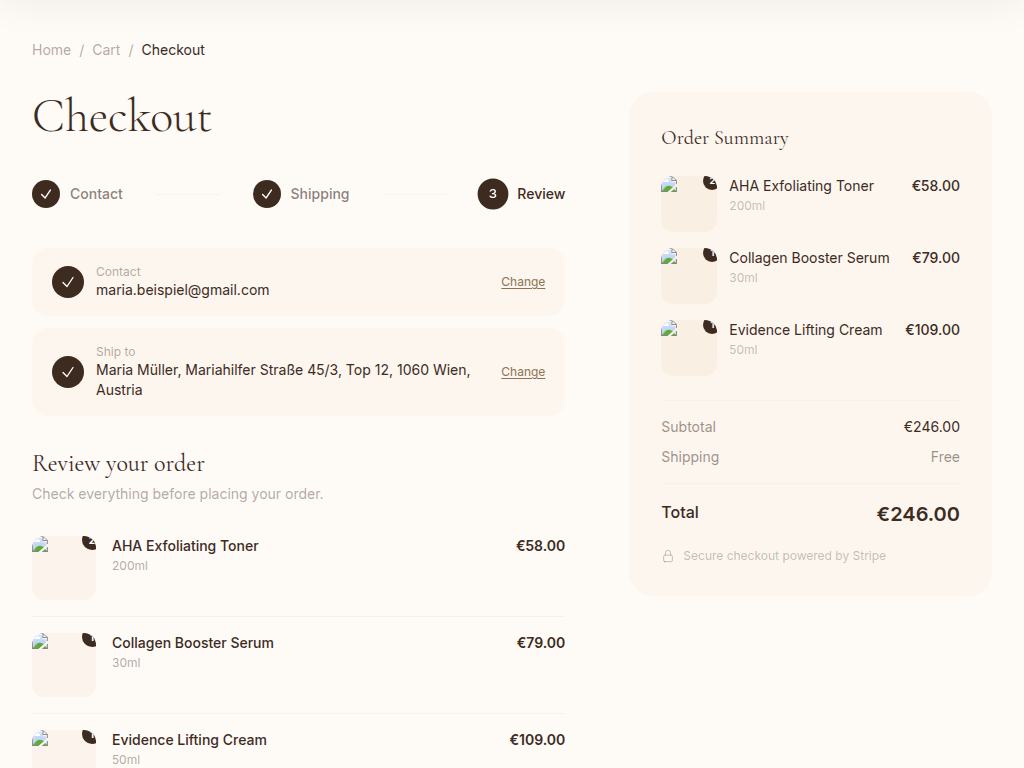Image resolution: width=1024 pixels, height=768 pixels.
Task: Click quantity badge on Collagen Serum in Order Summary
Action: 710,255
